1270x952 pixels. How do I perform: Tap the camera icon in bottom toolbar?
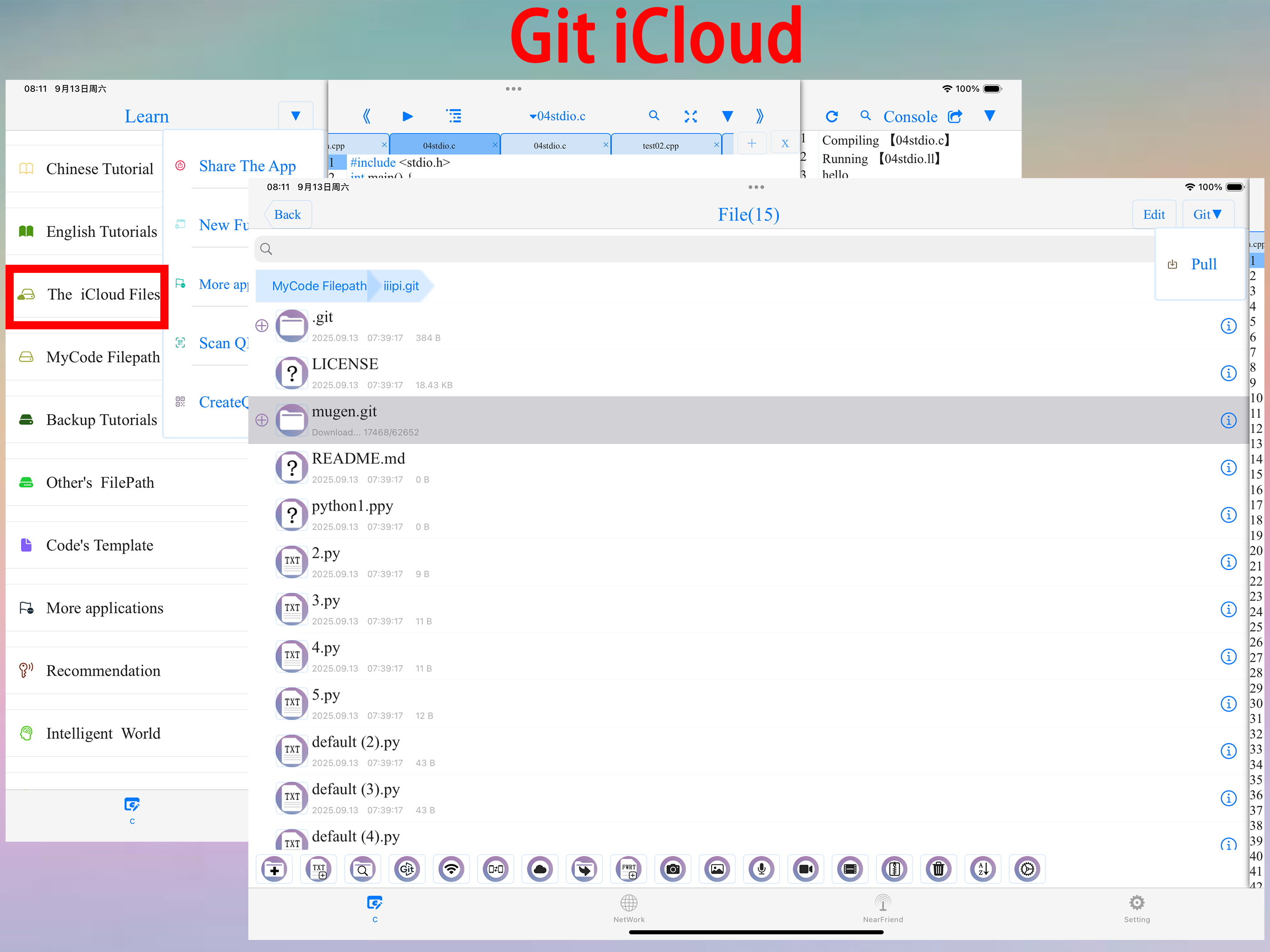click(x=673, y=869)
